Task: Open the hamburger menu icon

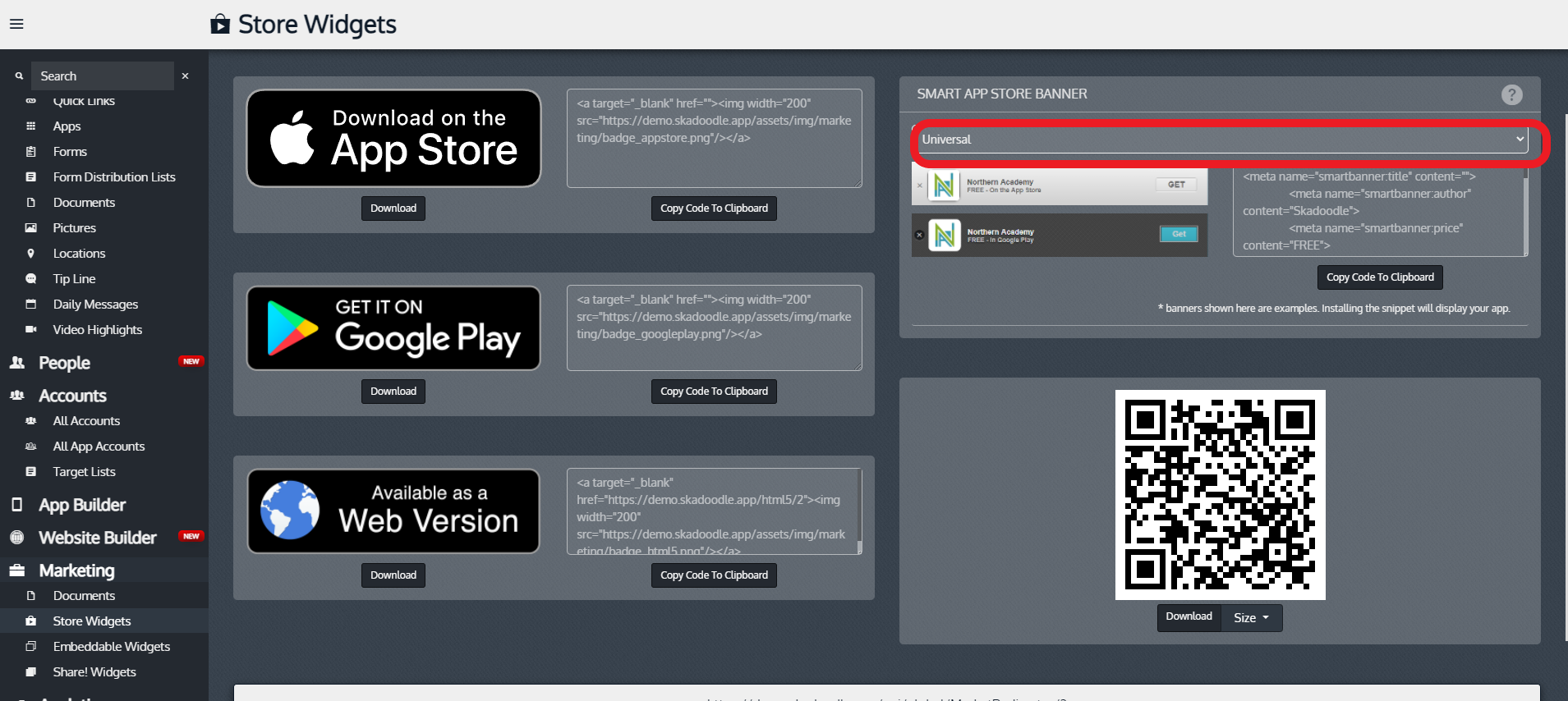Action: (16, 24)
